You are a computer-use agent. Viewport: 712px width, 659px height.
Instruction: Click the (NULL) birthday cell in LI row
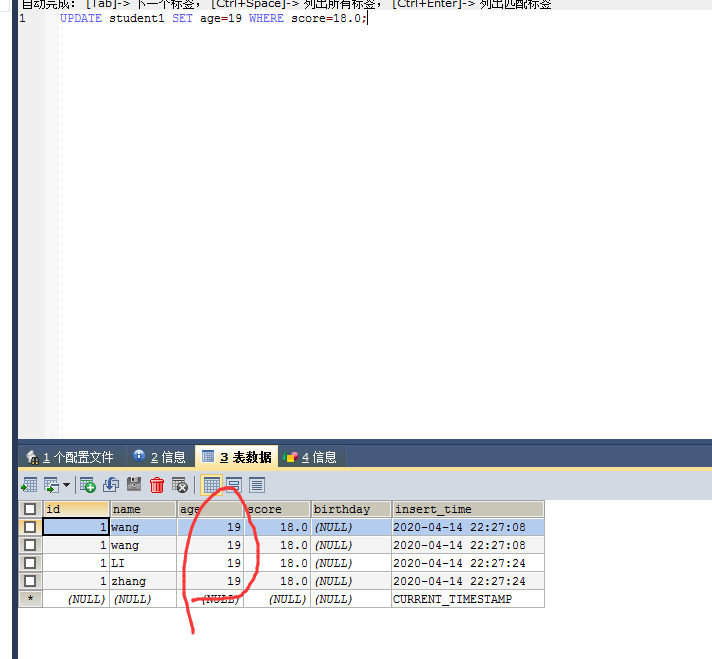coord(351,563)
